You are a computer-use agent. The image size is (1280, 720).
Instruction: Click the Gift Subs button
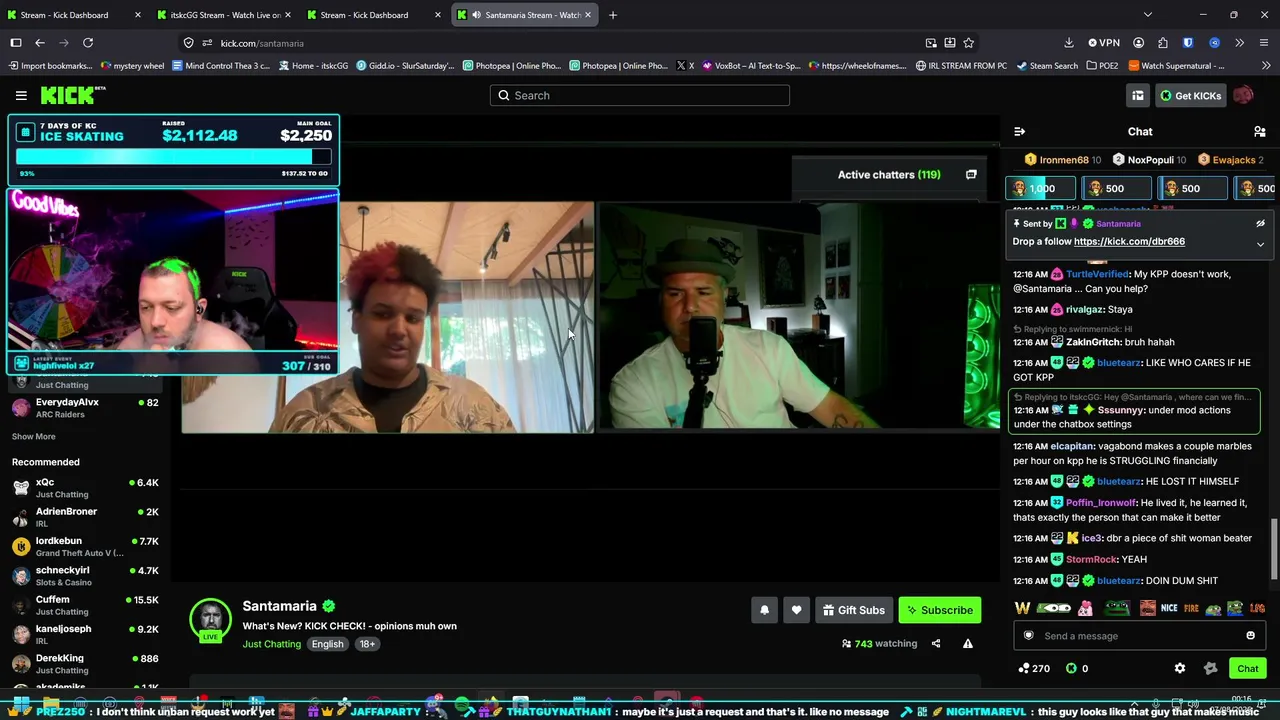(x=853, y=610)
